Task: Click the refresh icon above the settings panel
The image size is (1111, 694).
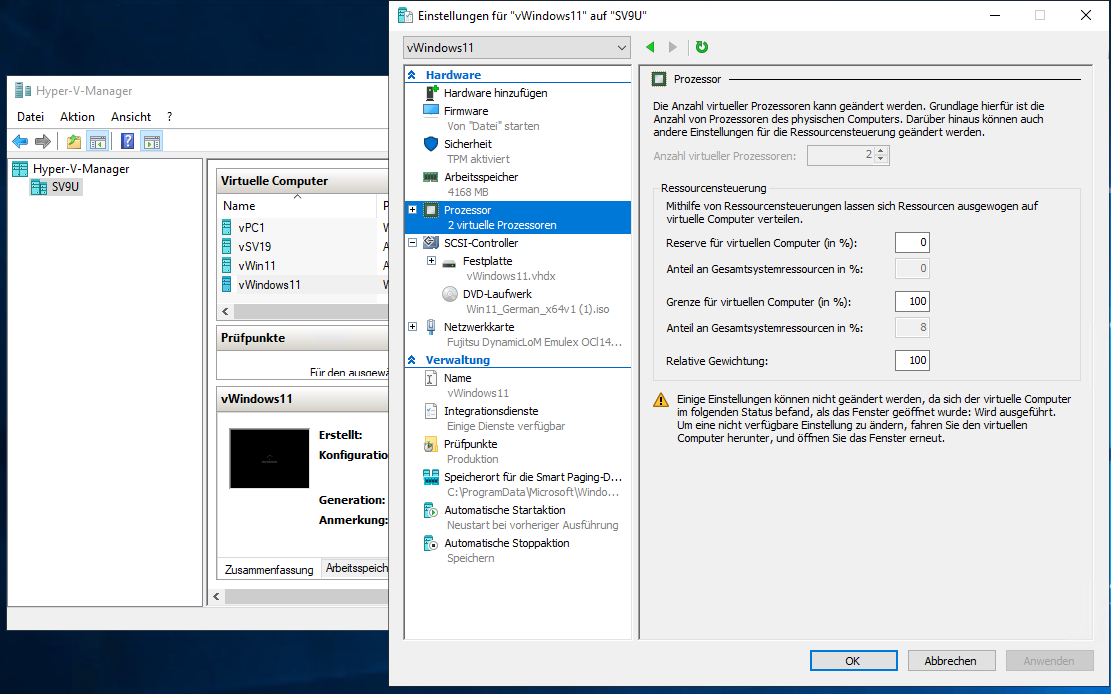Action: [x=701, y=47]
